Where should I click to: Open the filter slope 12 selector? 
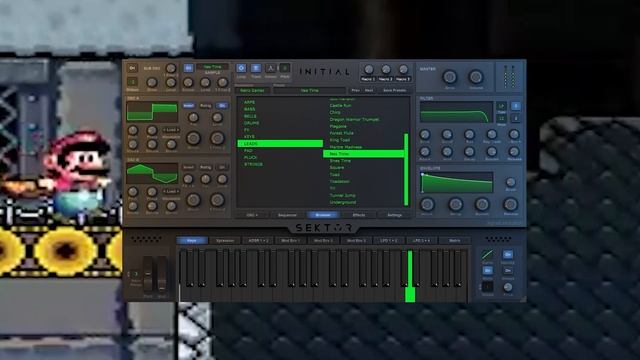tap(501, 118)
